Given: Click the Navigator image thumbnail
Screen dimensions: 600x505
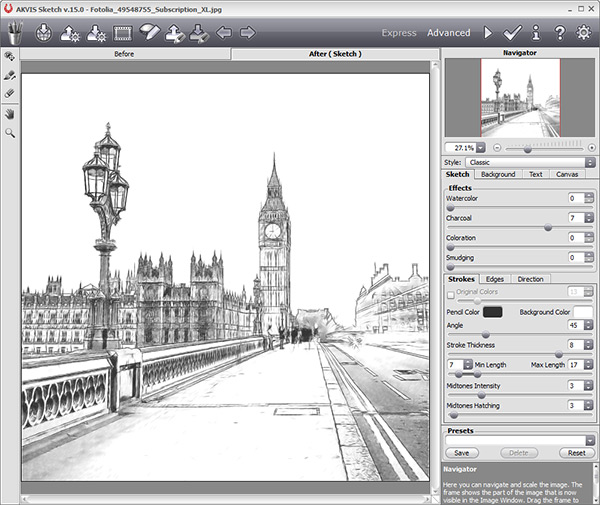Looking at the screenshot, I should click(x=520, y=98).
